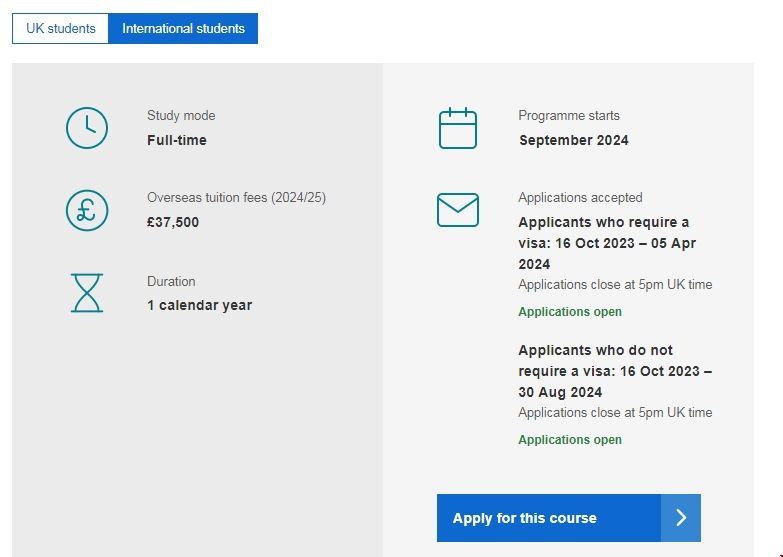Select the International students tab
Screen dimensions: 783x557
[x=183, y=29]
